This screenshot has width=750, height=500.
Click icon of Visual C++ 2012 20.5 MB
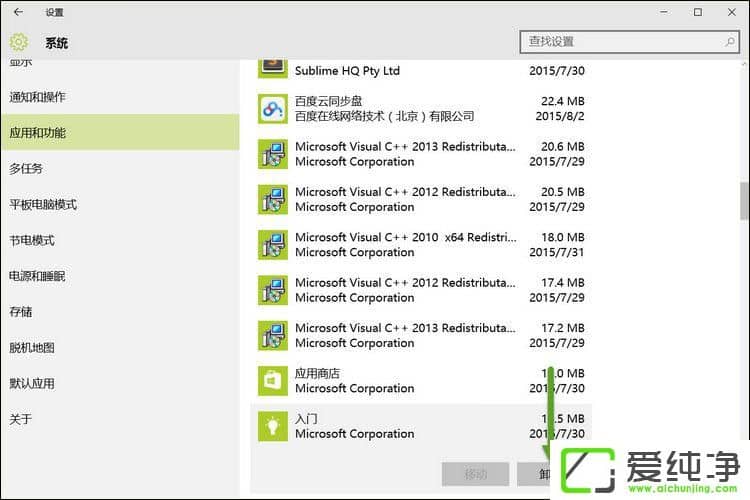coord(273,200)
